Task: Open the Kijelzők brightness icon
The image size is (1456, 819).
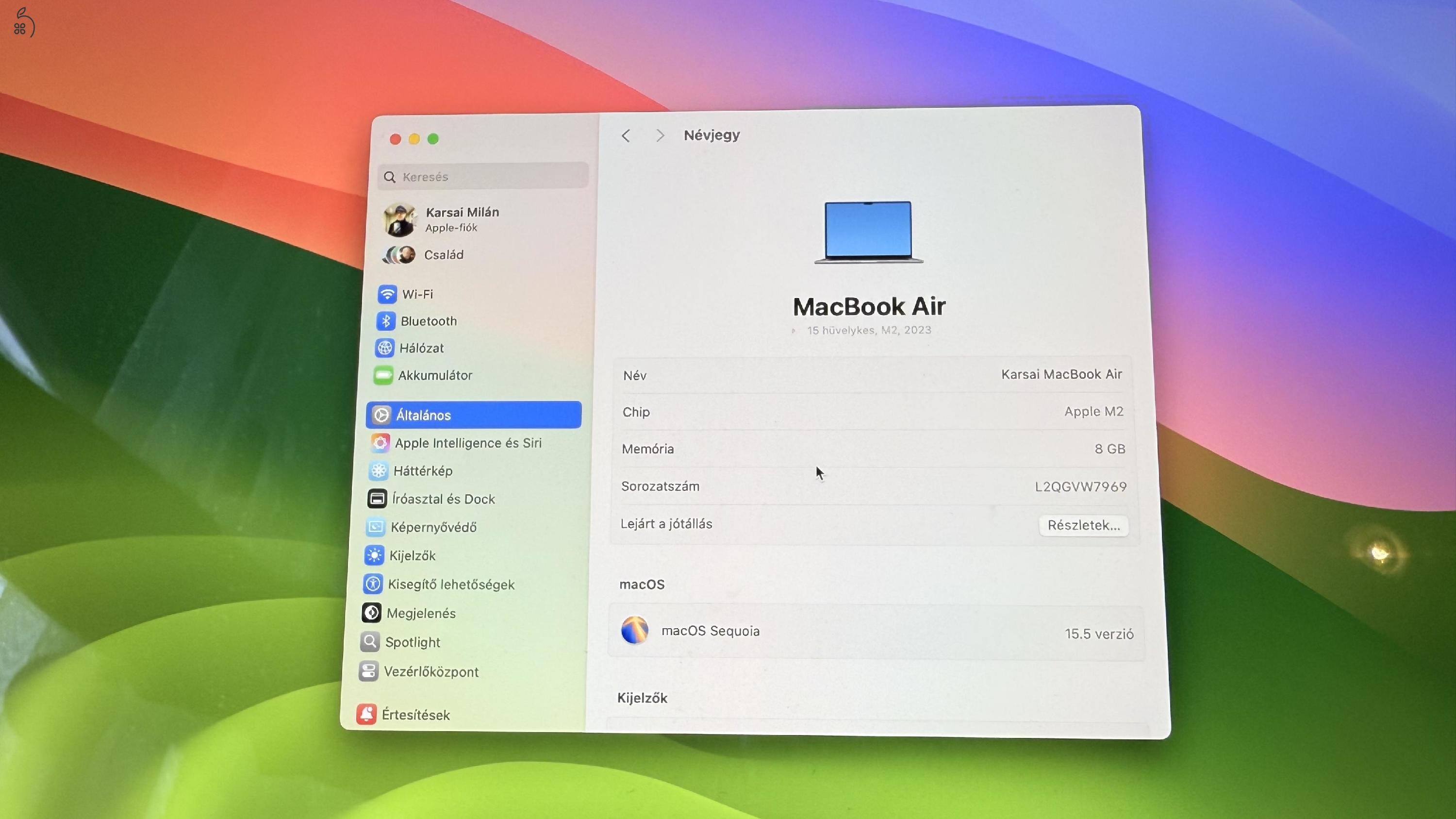Action: tap(374, 555)
